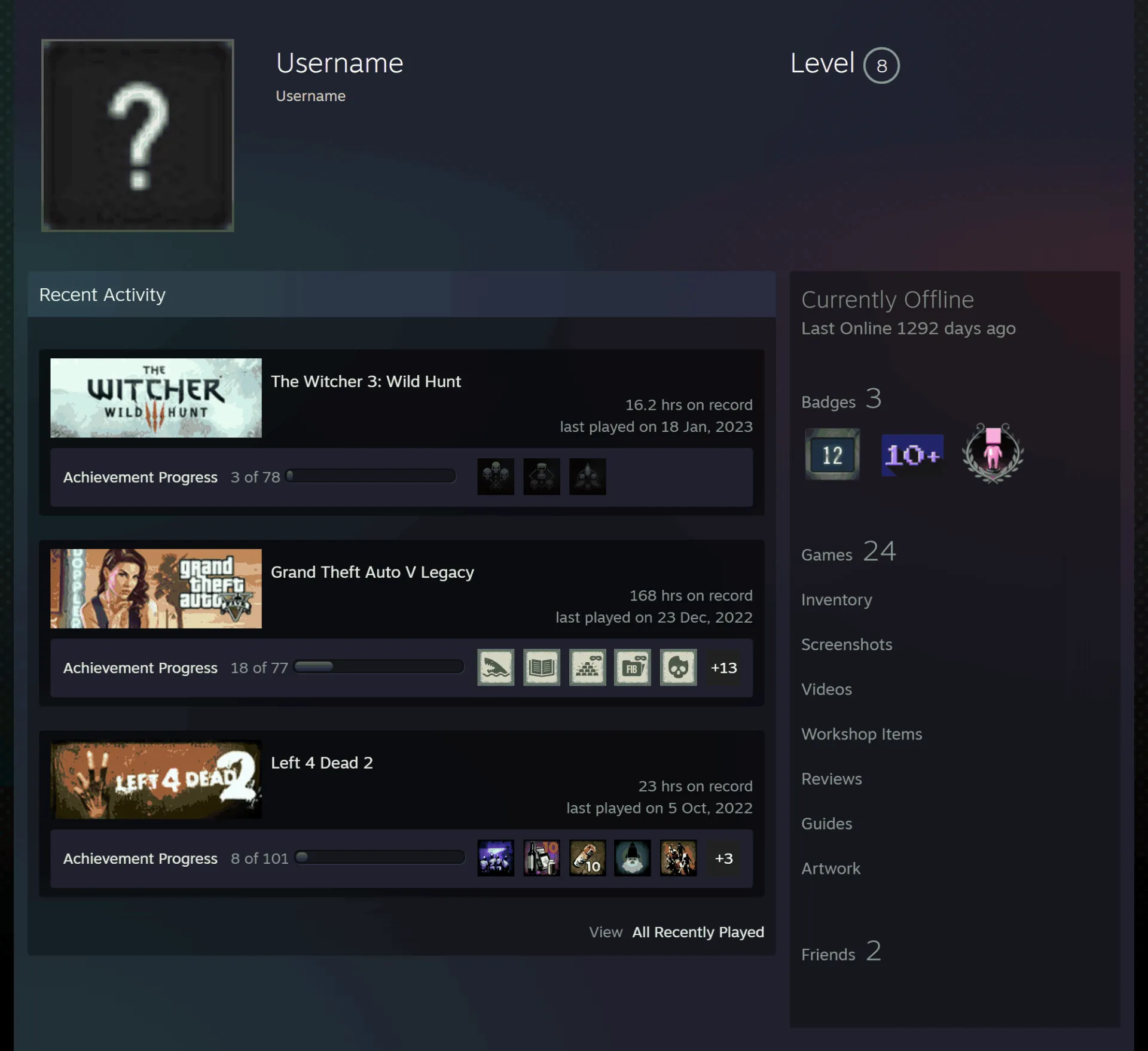This screenshot has height=1051, width=1148.
Task: Go to Workshop Items
Action: click(862, 734)
